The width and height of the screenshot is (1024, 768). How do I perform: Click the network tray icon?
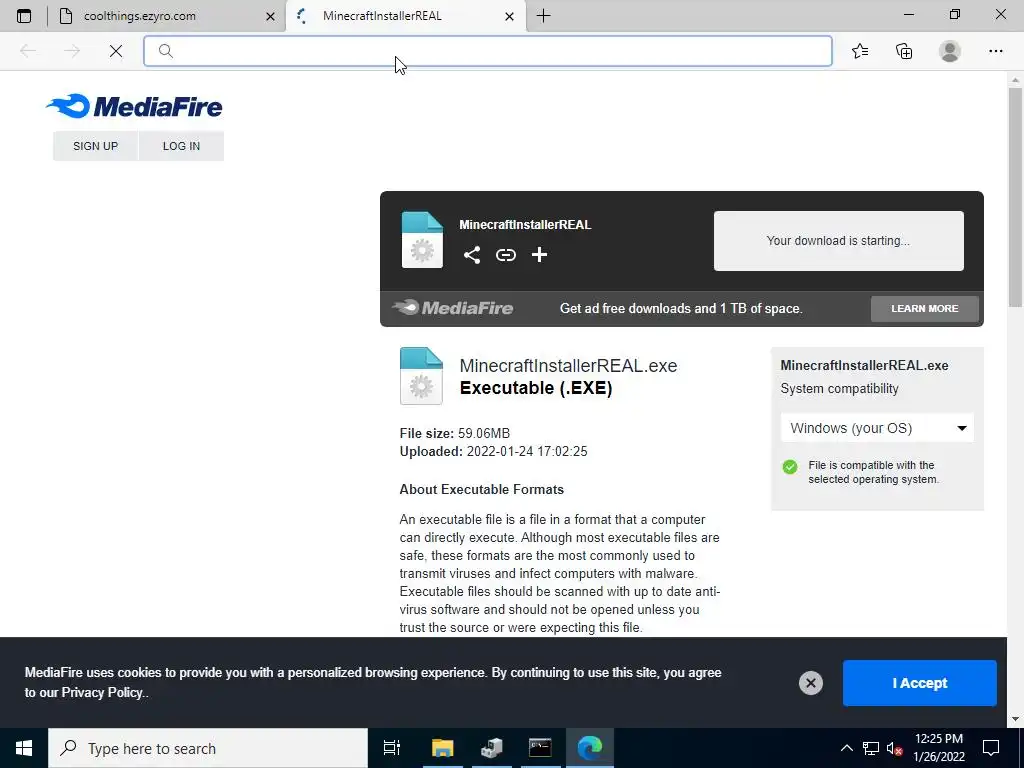coord(871,748)
